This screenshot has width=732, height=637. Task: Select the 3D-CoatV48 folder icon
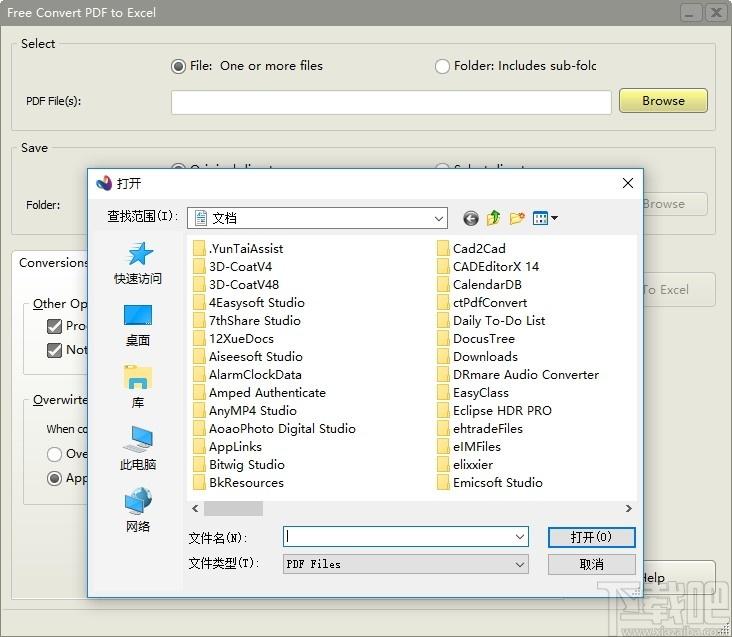[199, 285]
